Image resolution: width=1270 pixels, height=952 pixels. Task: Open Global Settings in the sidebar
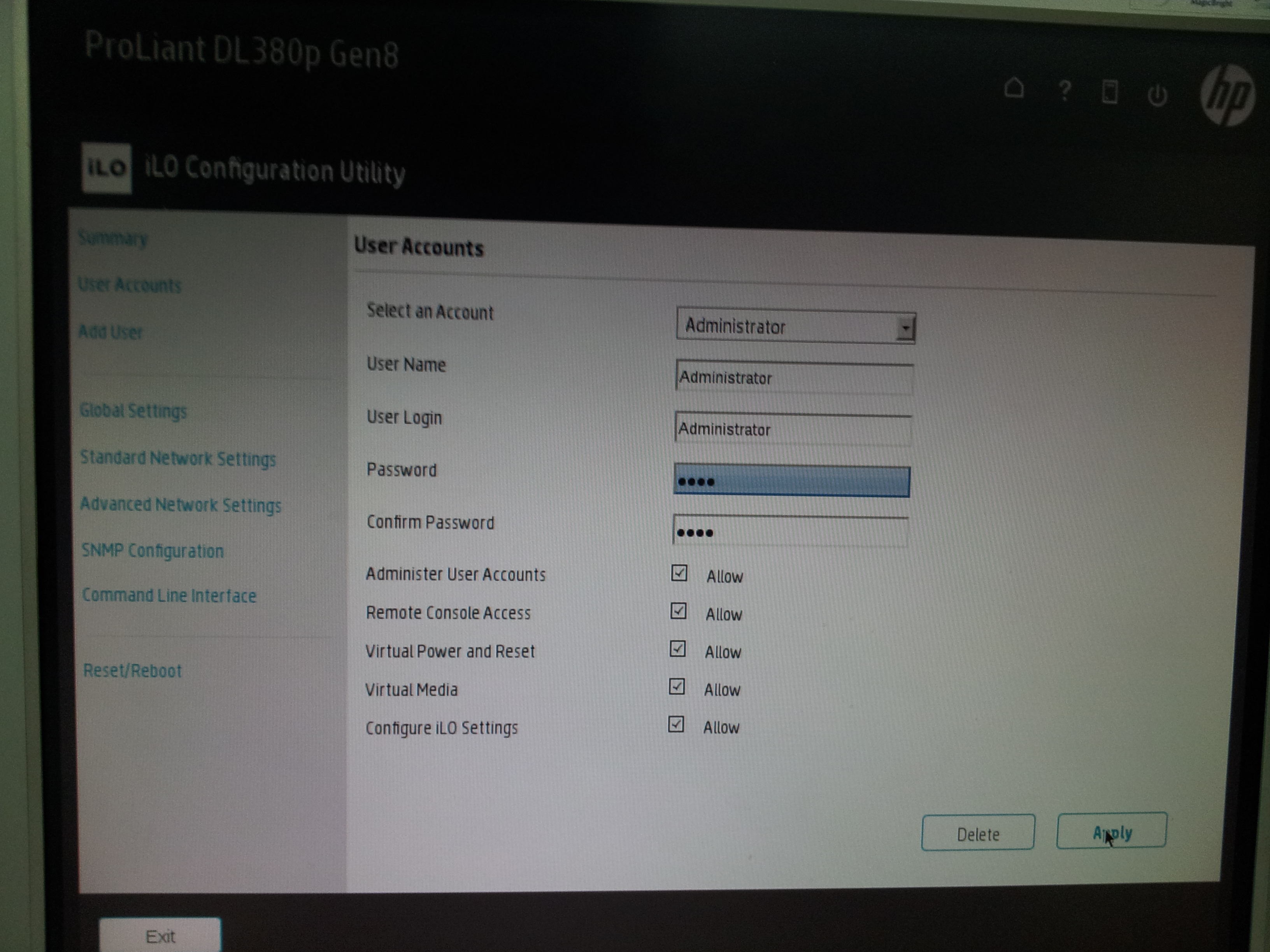133,411
